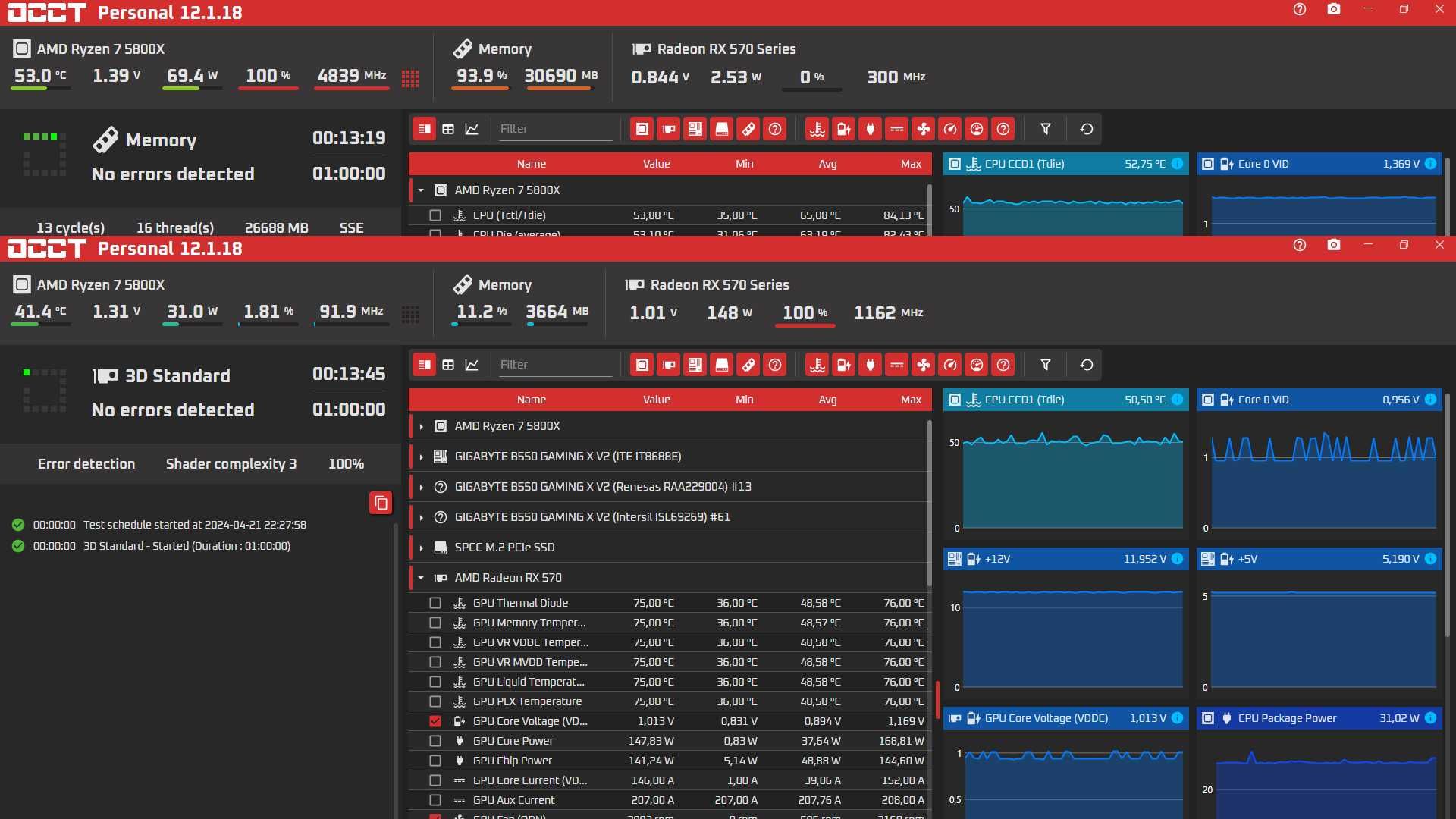The width and height of the screenshot is (1456, 819).
Task: Switch to list view in 3D Standard window
Action: (425, 365)
